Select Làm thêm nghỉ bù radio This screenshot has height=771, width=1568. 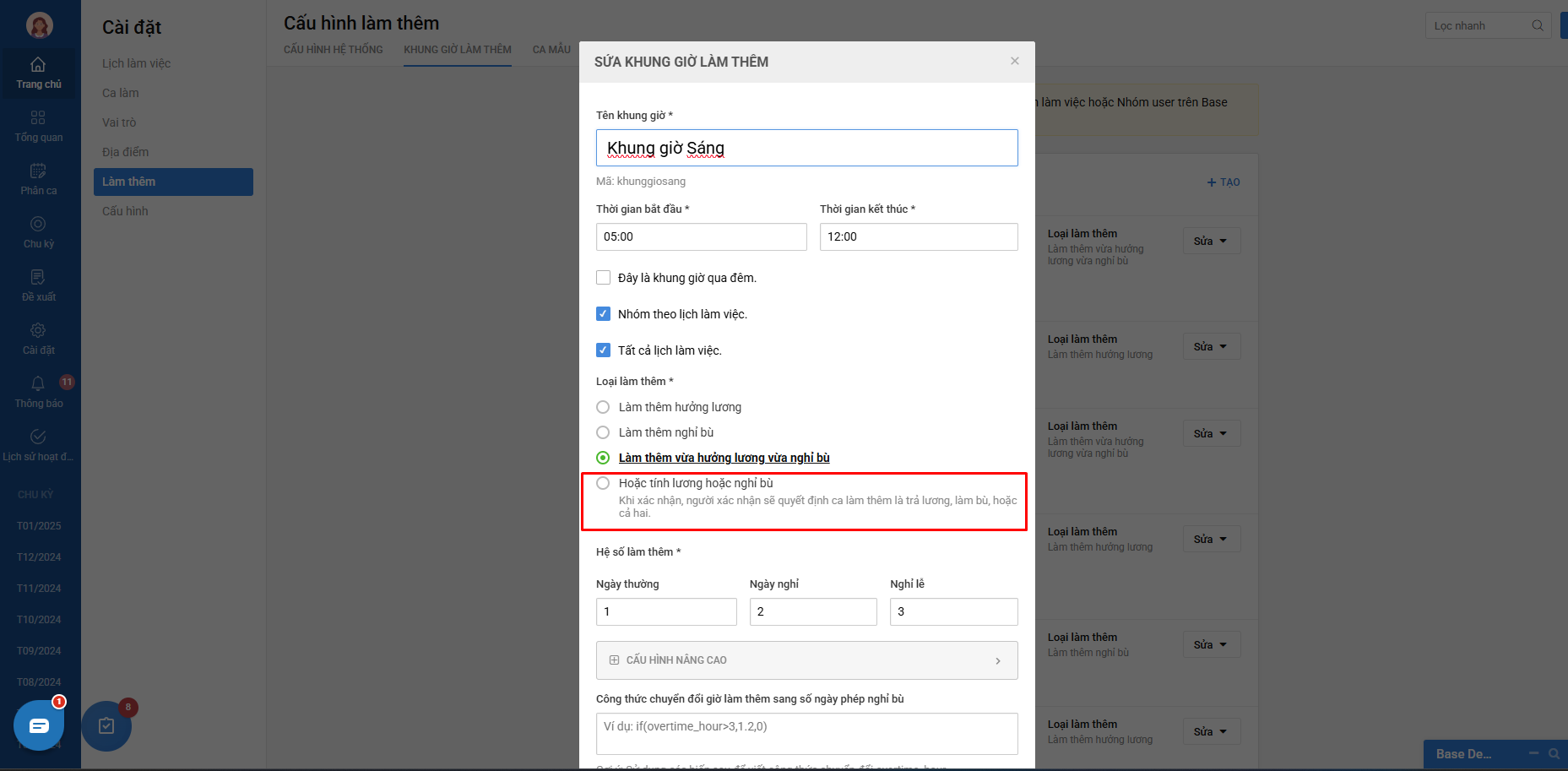tap(603, 432)
